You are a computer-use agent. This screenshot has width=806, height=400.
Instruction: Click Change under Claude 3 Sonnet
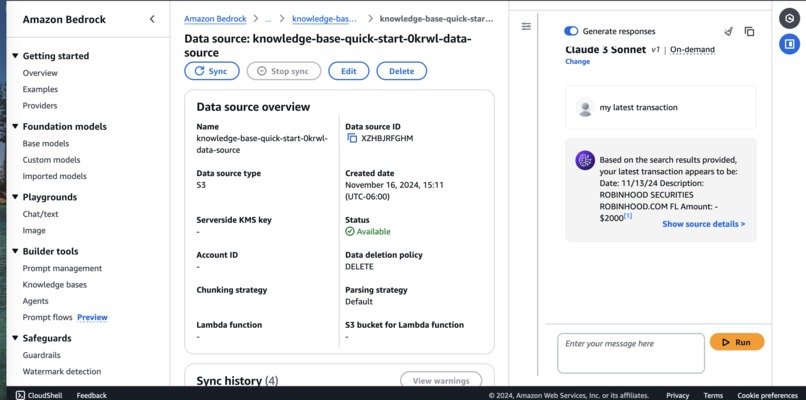(x=578, y=61)
